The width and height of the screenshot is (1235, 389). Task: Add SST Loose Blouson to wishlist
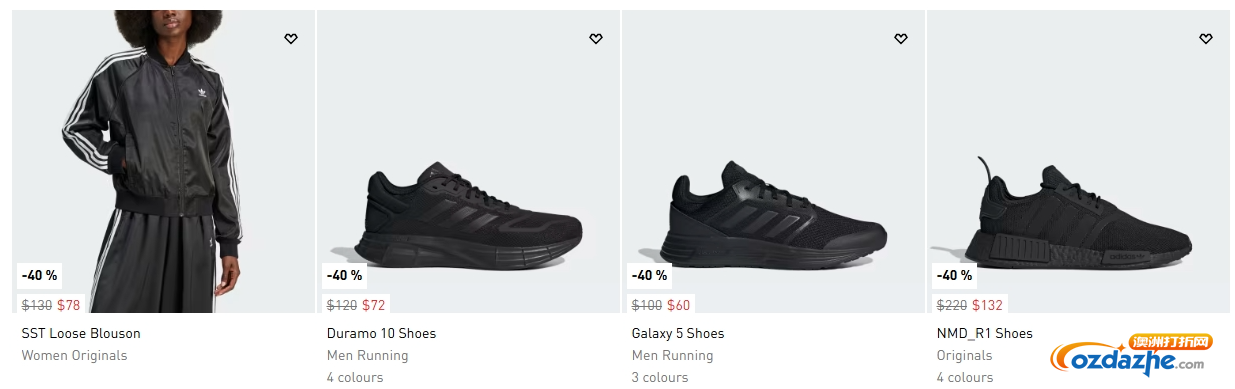click(290, 39)
